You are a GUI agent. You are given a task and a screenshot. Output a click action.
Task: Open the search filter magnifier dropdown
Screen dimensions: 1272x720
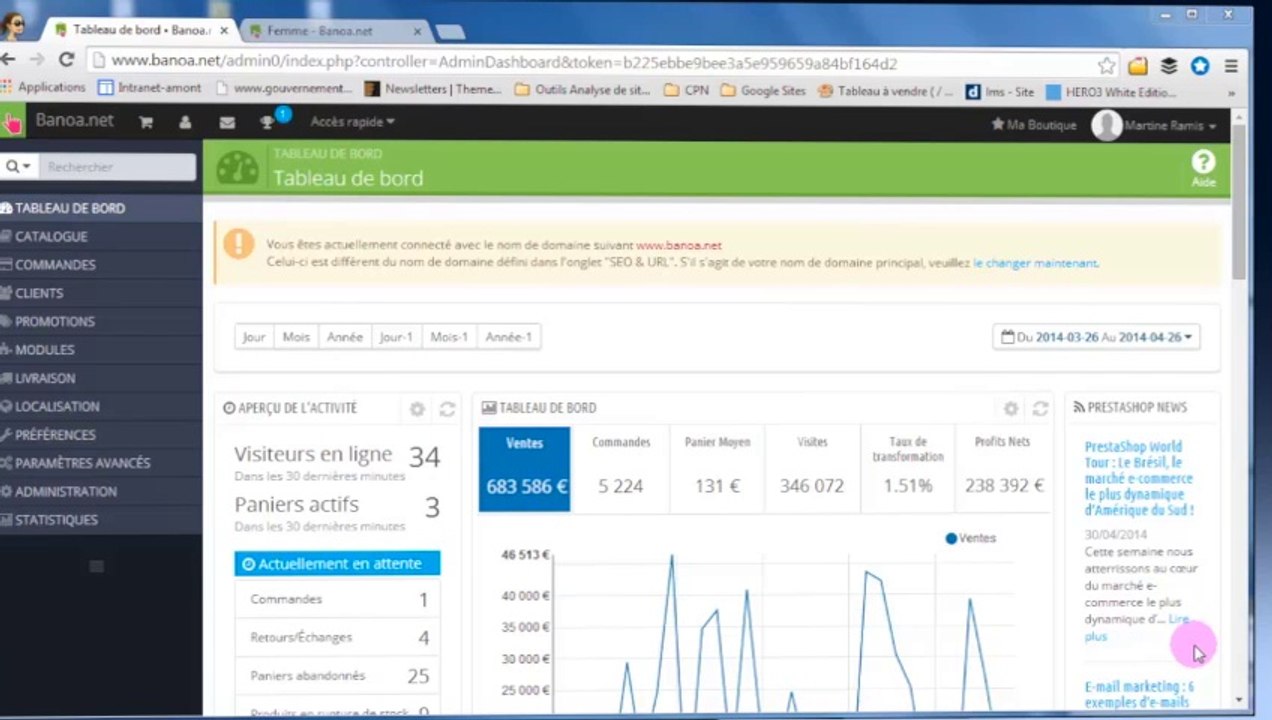17,167
